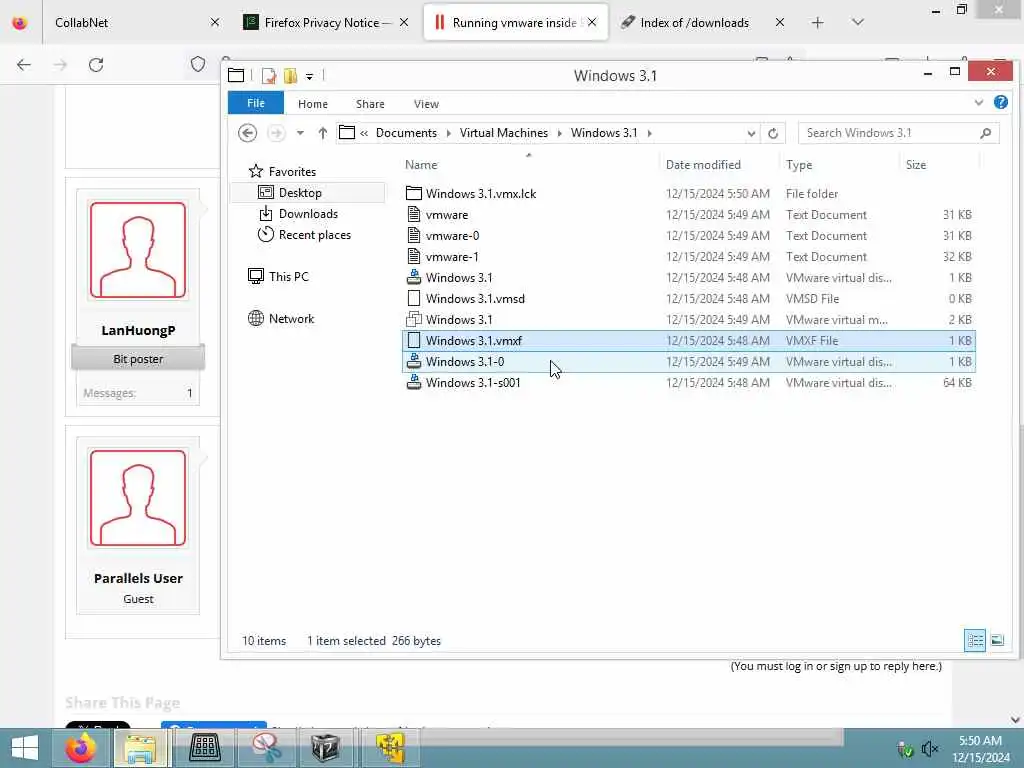Expand the Explorer ribbon chevron
Screen dimensions: 1024x768
978,103
